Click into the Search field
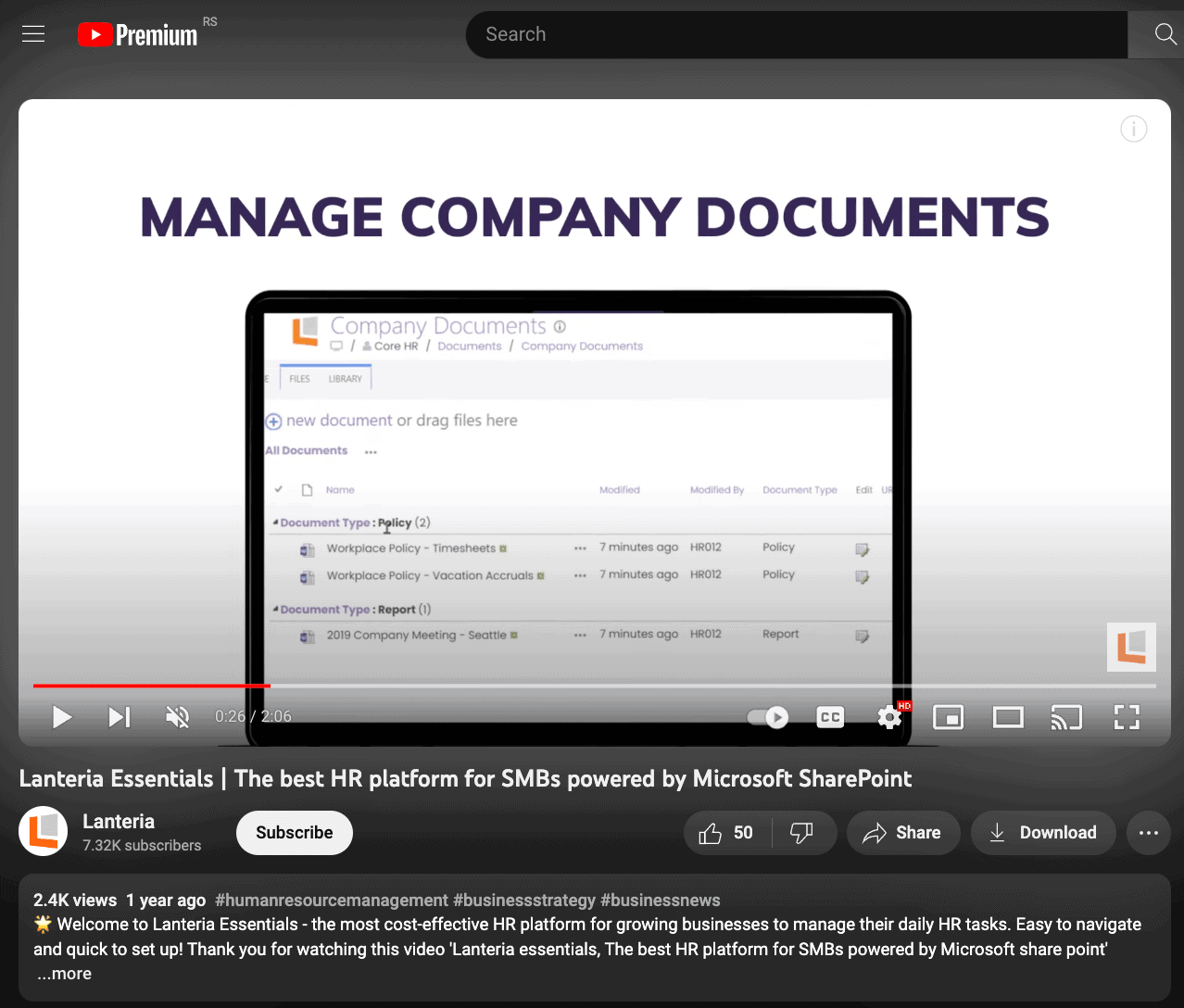 (x=797, y=34)
